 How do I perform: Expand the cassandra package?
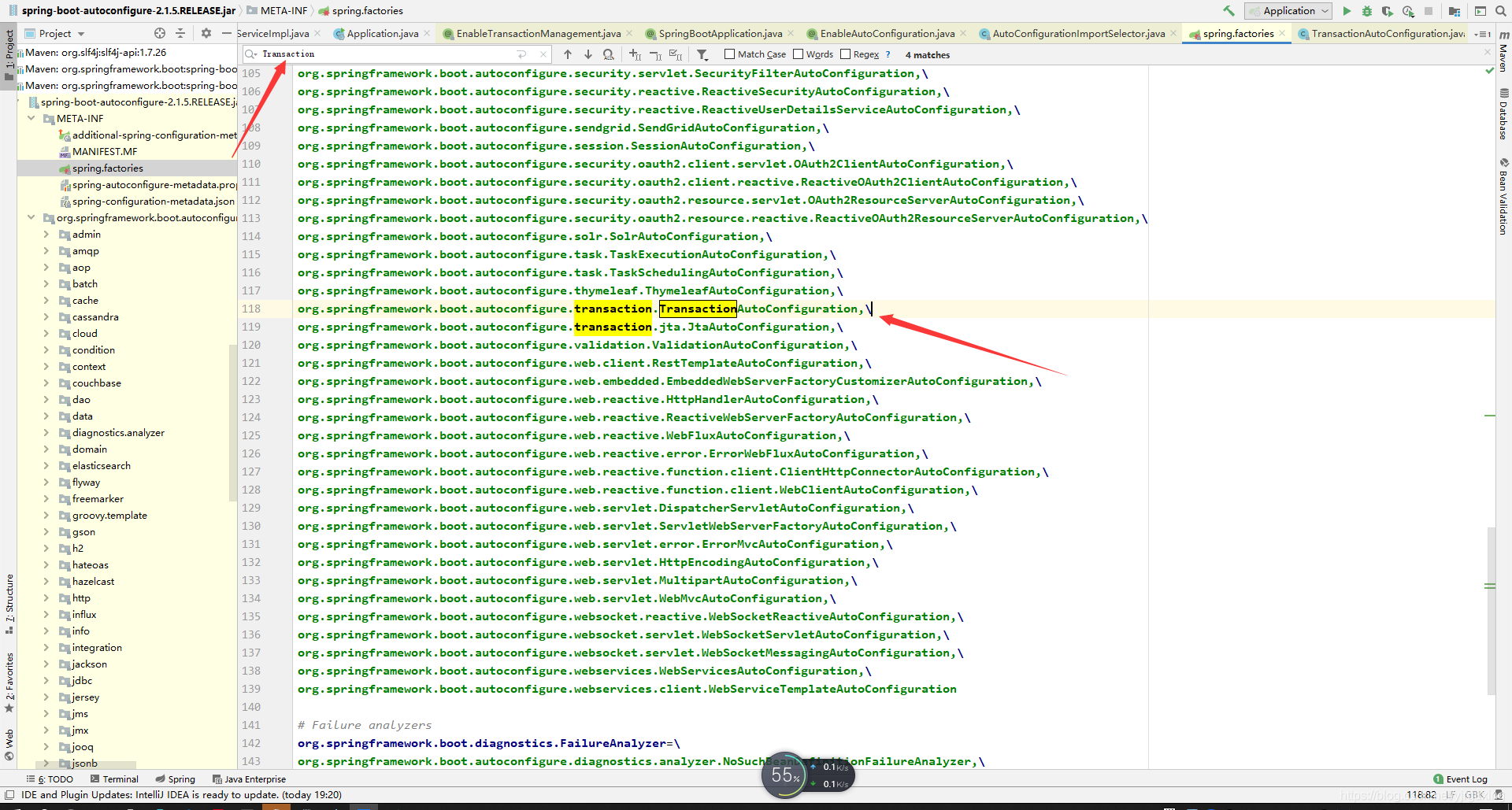click(x=46, y=317)
